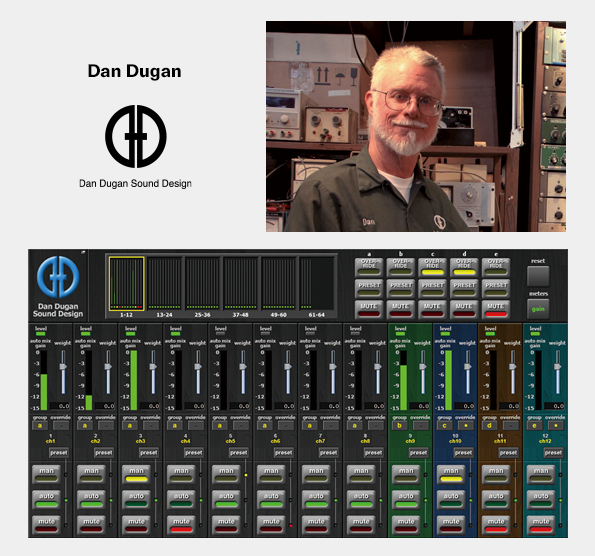Open ch4 group selector a
595x556 pixels.
click(x=175, y=425)
